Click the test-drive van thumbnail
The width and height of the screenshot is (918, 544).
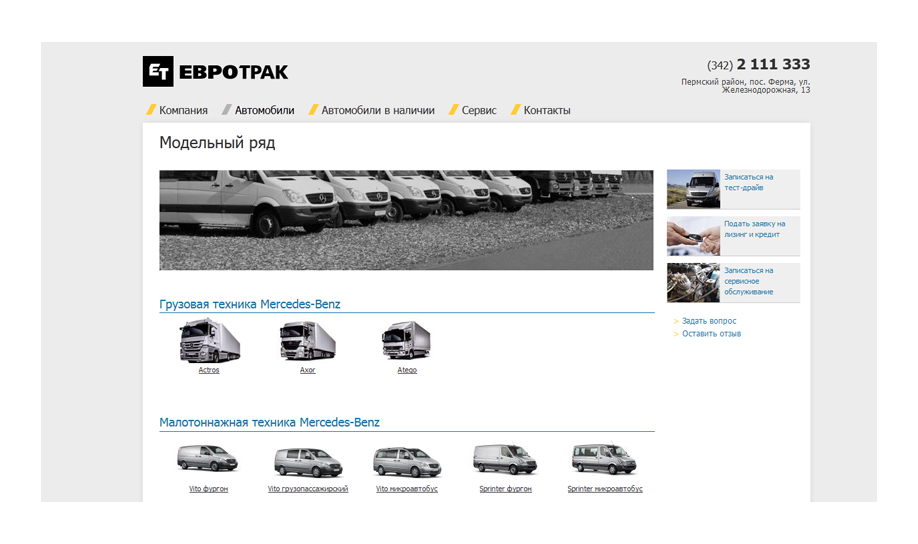pyautogui.click(x=693, y=189)
